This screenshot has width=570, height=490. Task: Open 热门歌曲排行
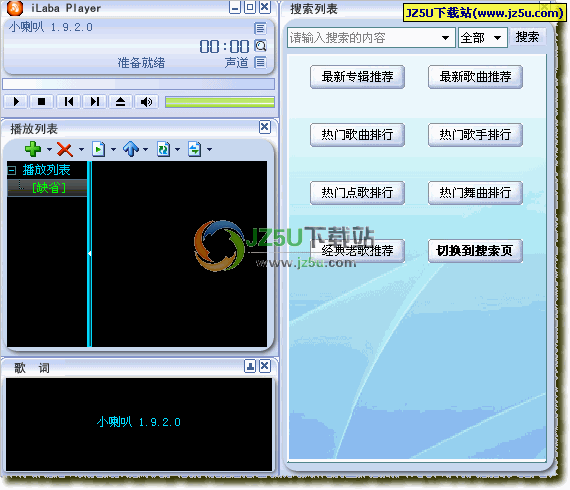tap(357, 135)
